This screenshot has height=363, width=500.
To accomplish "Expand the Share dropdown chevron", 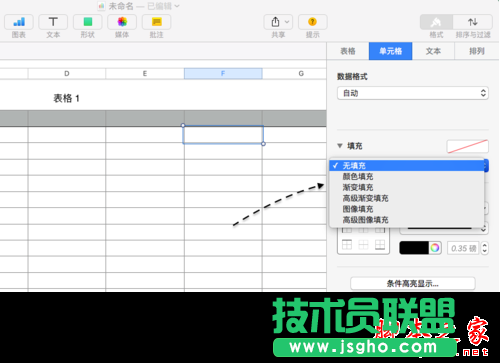I will [x=287, y=22].
